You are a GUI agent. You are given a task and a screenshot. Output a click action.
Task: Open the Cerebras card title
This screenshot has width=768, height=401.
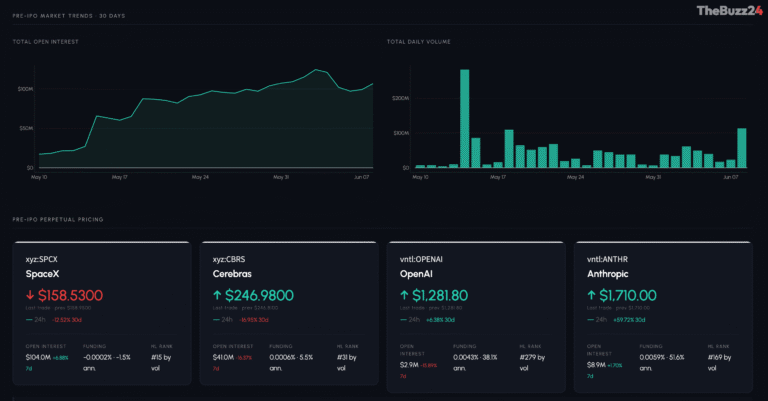pyautogui.click(x=232, y=274)
